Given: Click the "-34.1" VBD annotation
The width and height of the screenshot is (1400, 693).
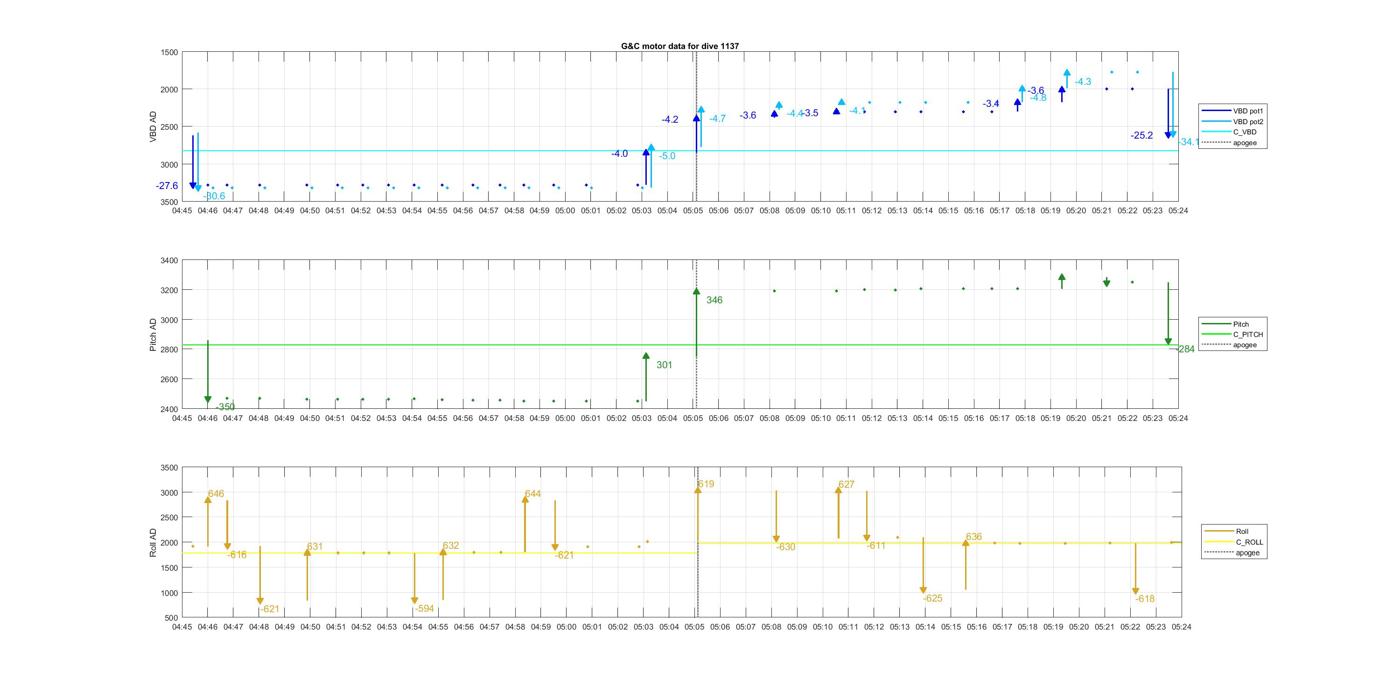Looking at the screenshot, I should [1188, 142].
